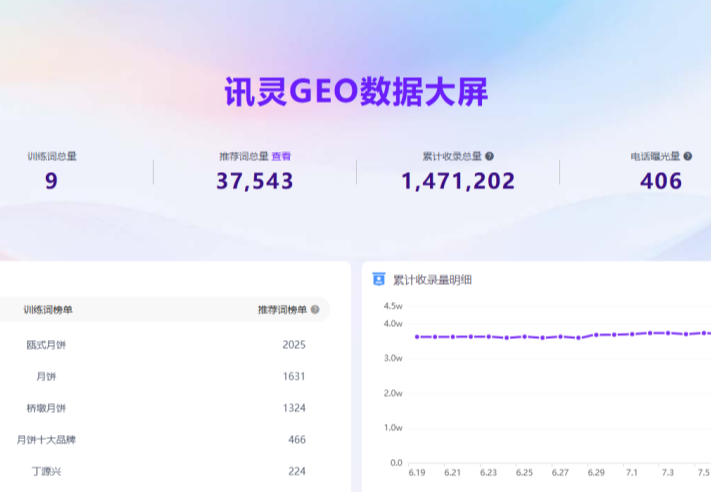Screen dimensions: 711x493
Task: Click the 电话曝光量 value 406
Action: click(x=661, y=181)
